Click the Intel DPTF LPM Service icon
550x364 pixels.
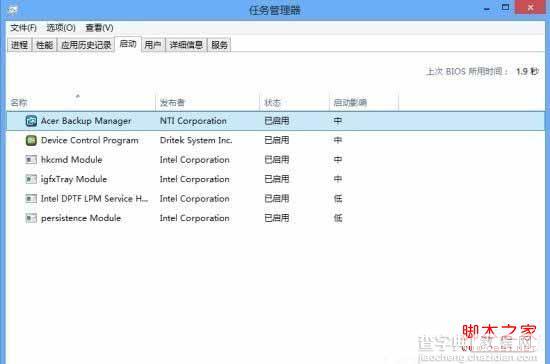31,199
